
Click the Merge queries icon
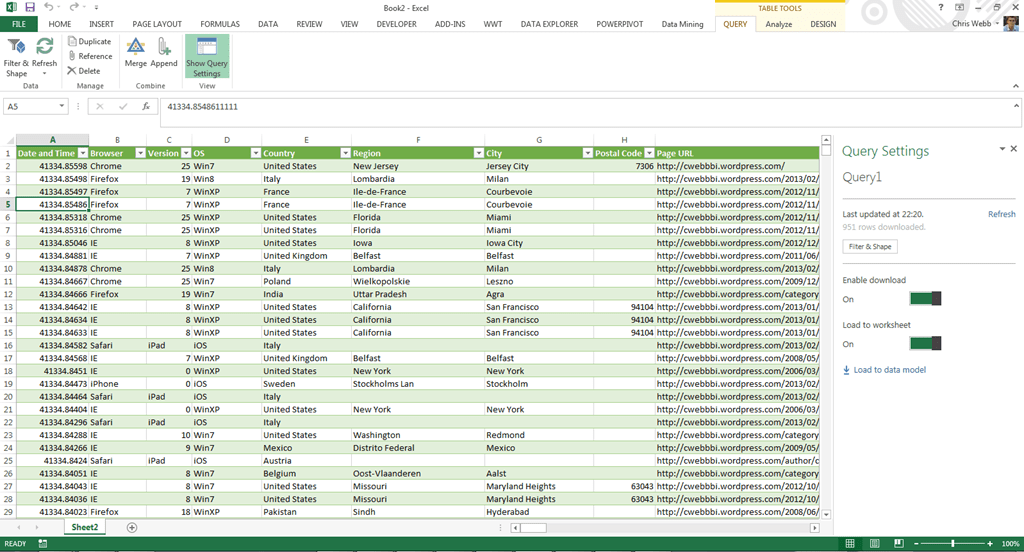coord(136,54)
